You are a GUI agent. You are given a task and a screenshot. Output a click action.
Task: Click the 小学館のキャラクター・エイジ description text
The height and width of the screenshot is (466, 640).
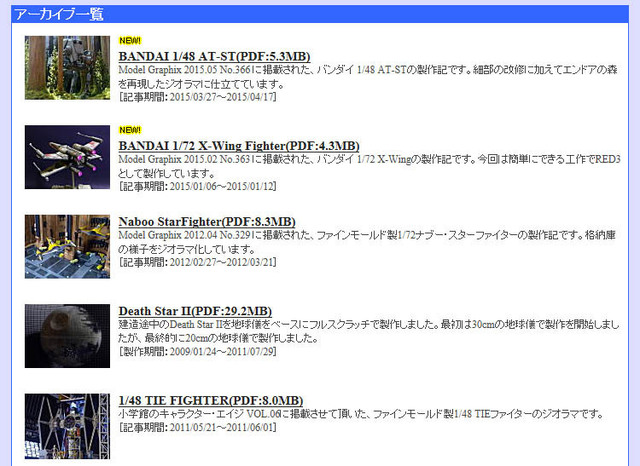click(362, 414)
